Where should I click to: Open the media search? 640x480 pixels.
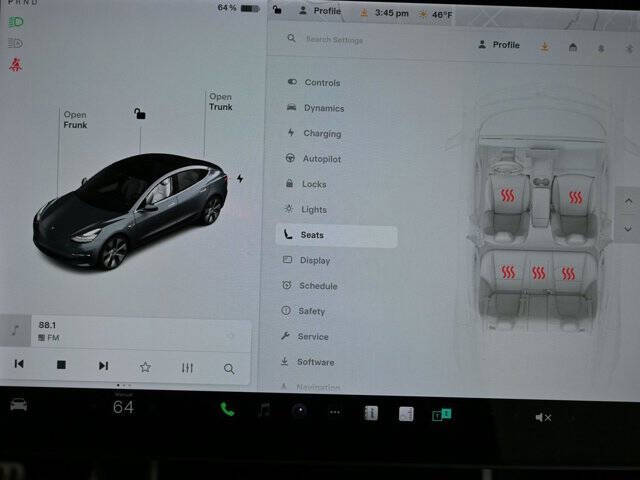click(x=229, y=369)
